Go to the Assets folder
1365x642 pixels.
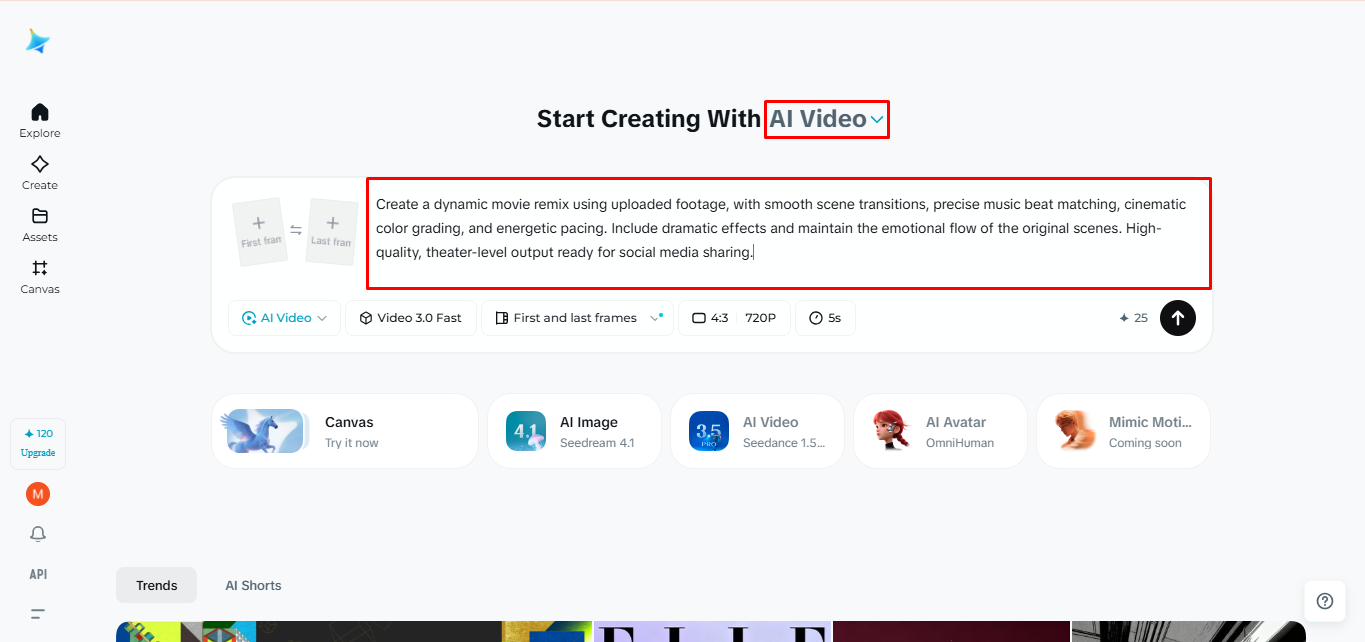click(40, 224)
